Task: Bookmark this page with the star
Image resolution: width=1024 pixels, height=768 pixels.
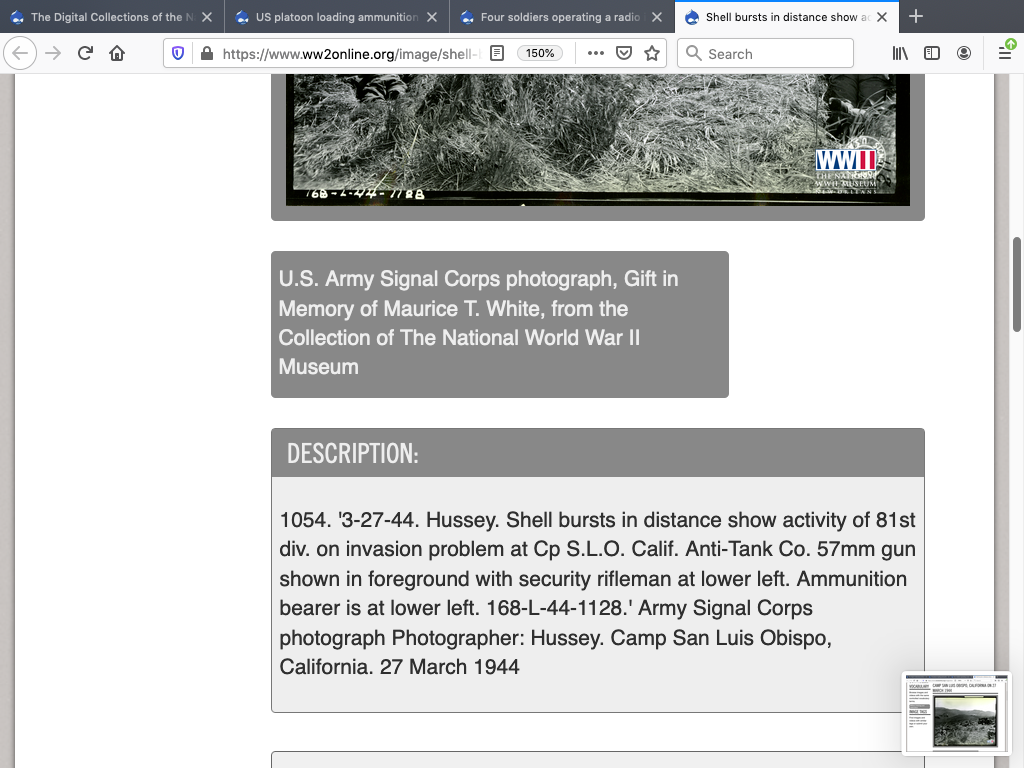Action: click(x=652, y=54)
